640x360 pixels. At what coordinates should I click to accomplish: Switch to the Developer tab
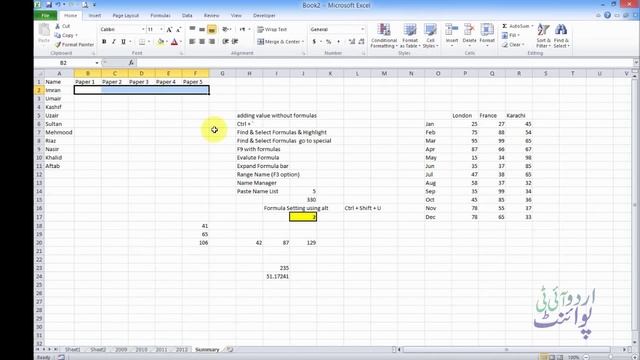click(264, 16)
